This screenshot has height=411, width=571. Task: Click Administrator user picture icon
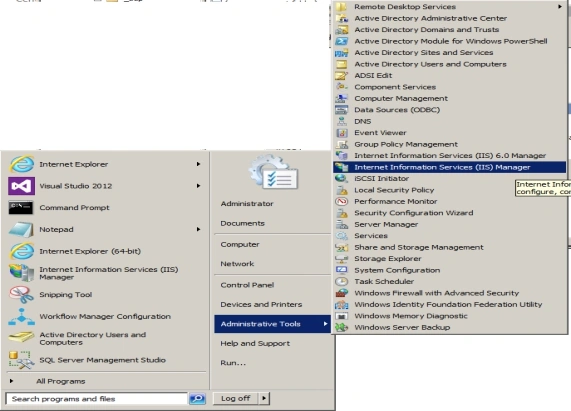[x=273, y=173]
